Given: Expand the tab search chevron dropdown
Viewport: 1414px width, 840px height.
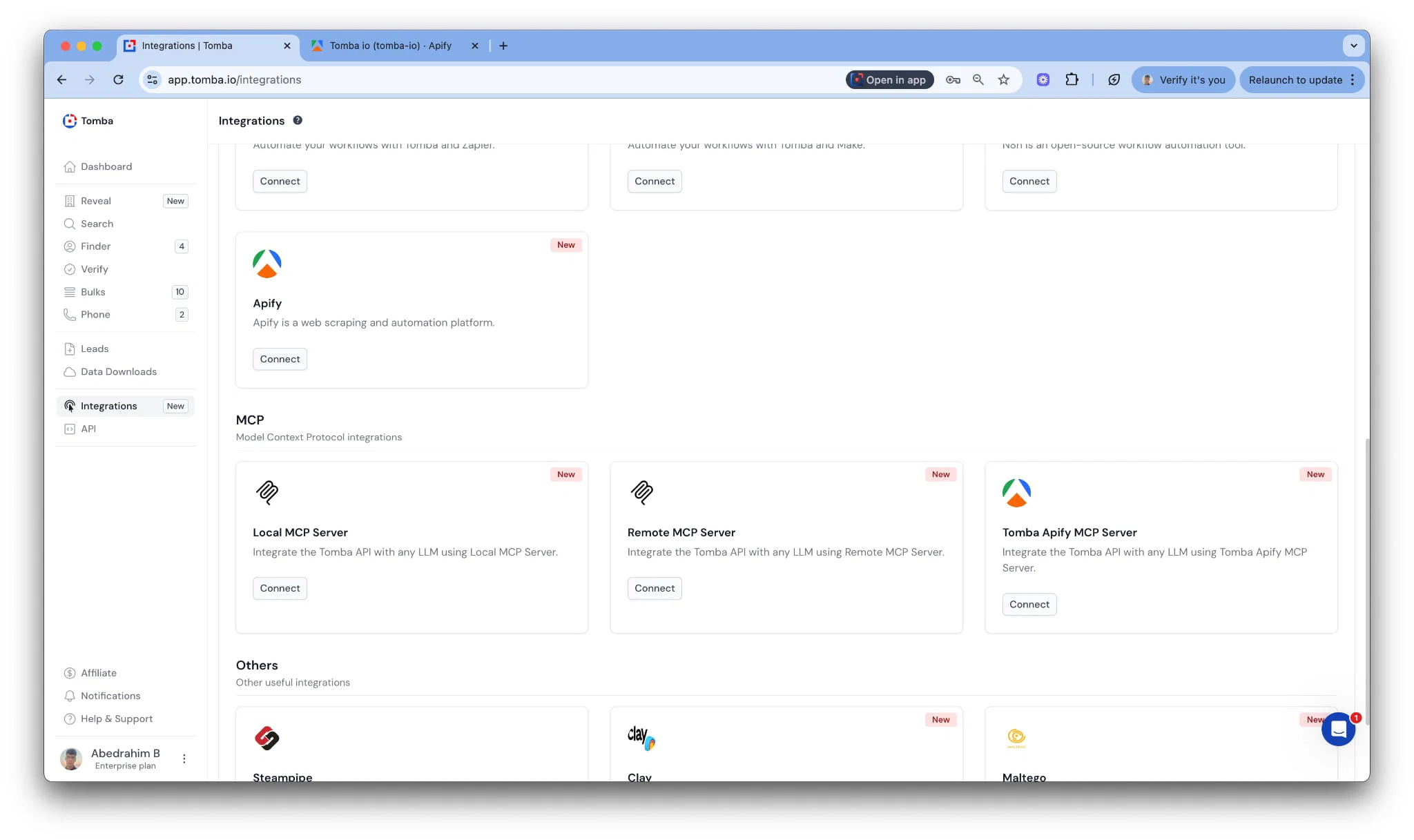Looking at the screenshot, I should point(1353,46).
